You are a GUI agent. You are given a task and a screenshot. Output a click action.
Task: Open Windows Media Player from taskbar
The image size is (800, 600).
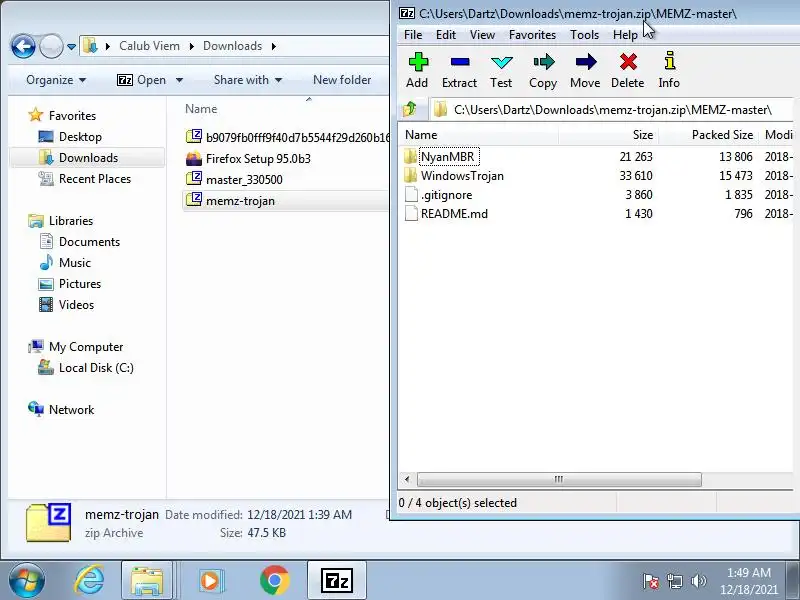(210, 581)
